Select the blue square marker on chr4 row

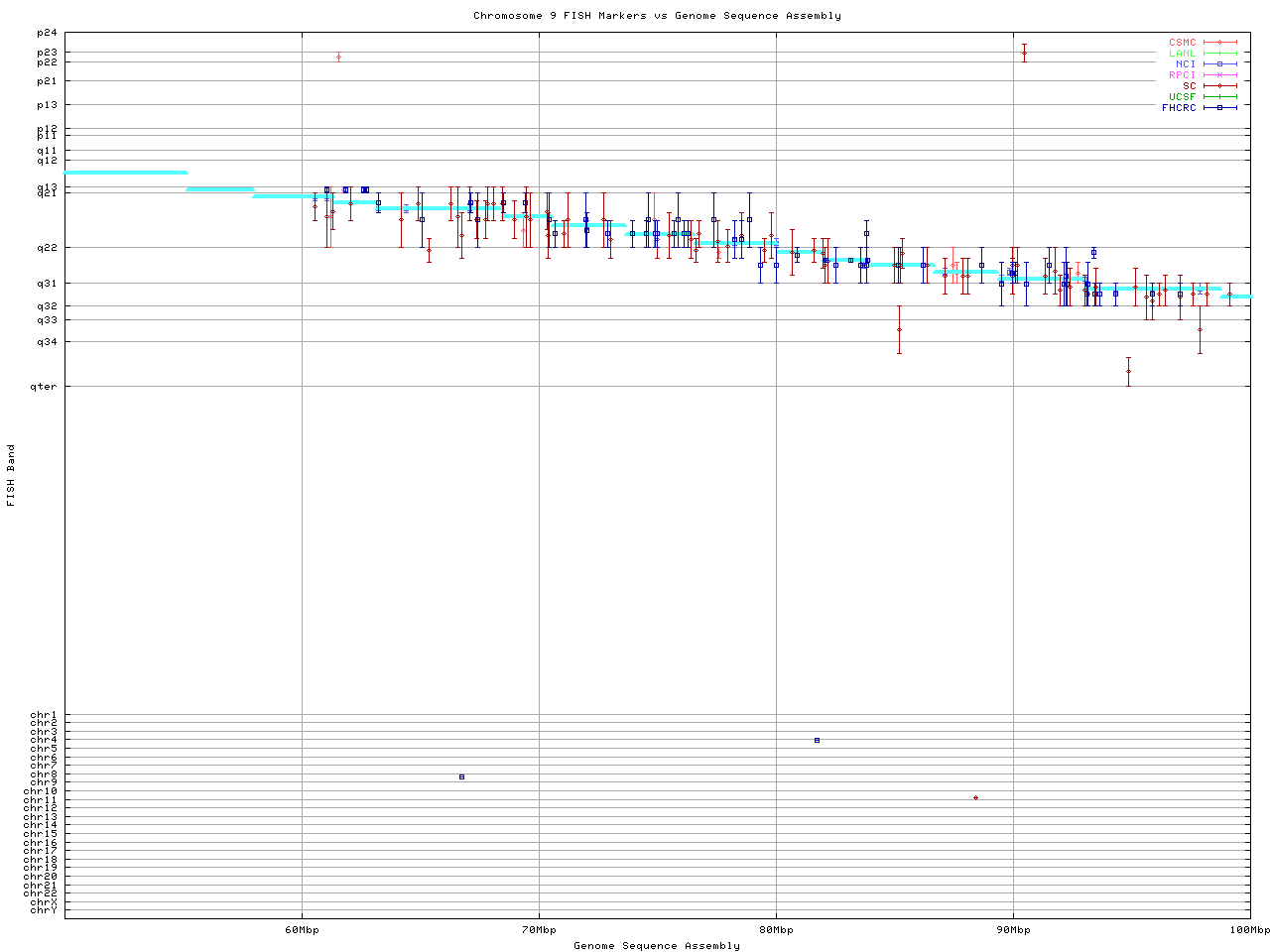(x=817, y=740)
